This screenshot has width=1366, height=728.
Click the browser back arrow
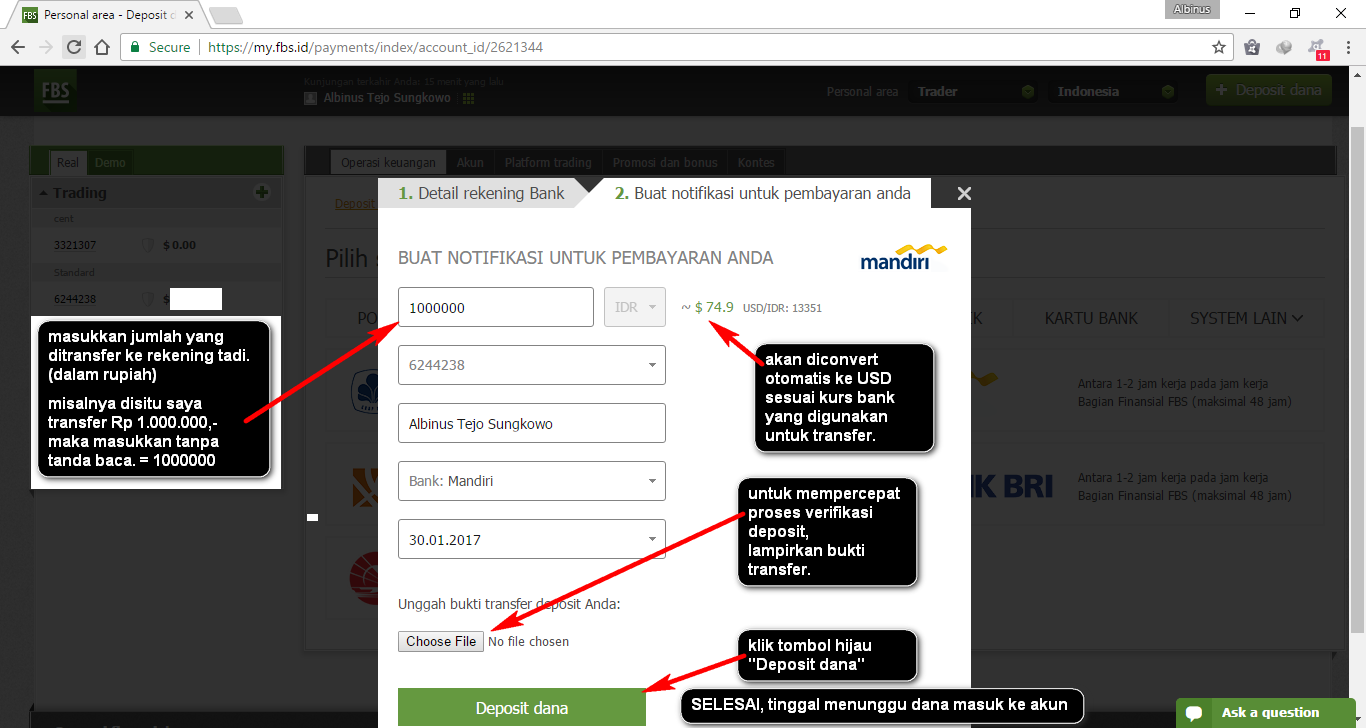18,47
